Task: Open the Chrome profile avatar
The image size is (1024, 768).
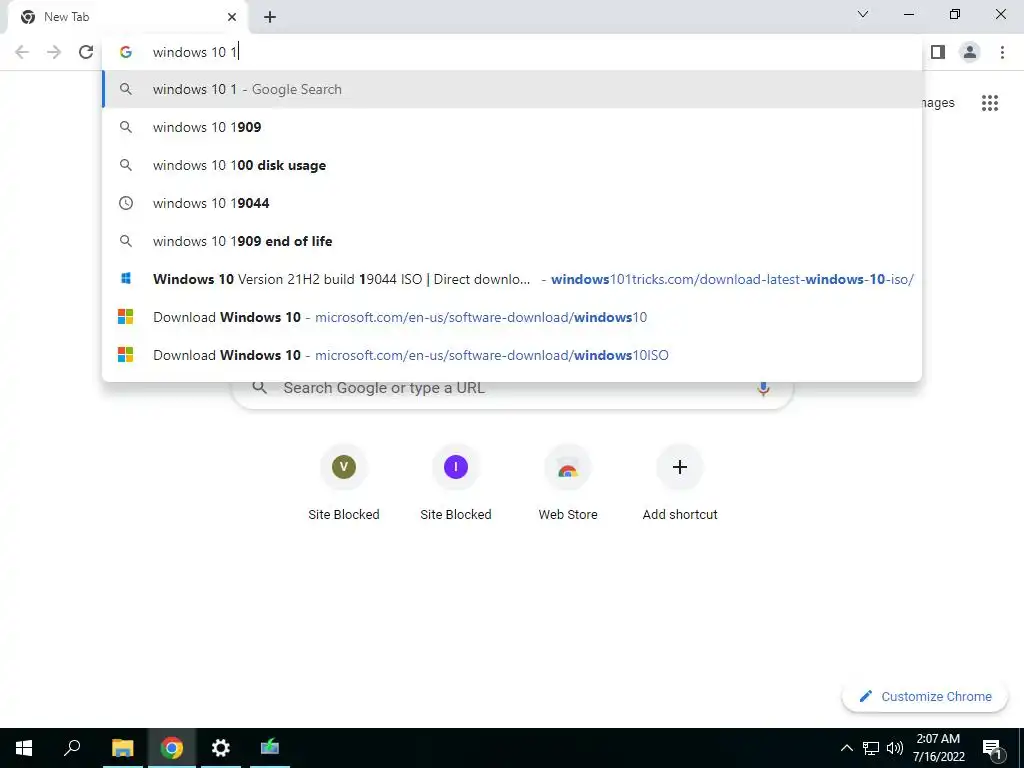Action: point(970,52)
